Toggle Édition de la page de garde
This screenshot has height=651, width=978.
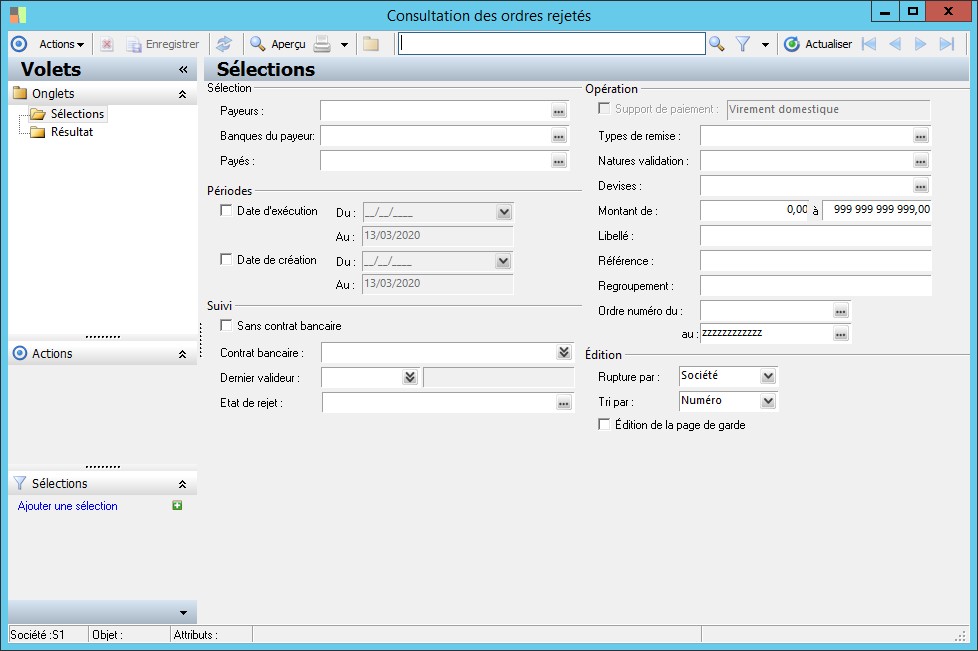pyautogui.click(x=603, y=425)
